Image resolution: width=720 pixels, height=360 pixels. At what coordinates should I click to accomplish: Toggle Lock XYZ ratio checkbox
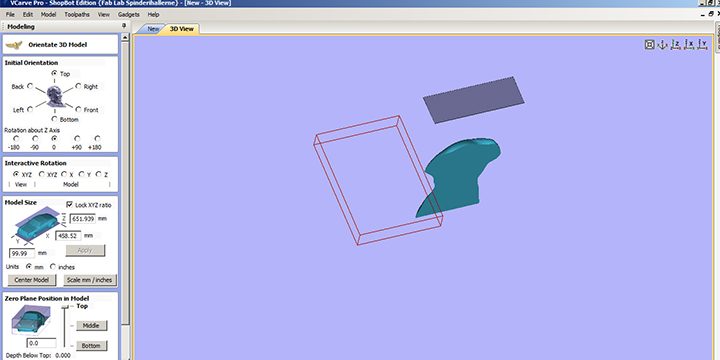pos(70,204)
